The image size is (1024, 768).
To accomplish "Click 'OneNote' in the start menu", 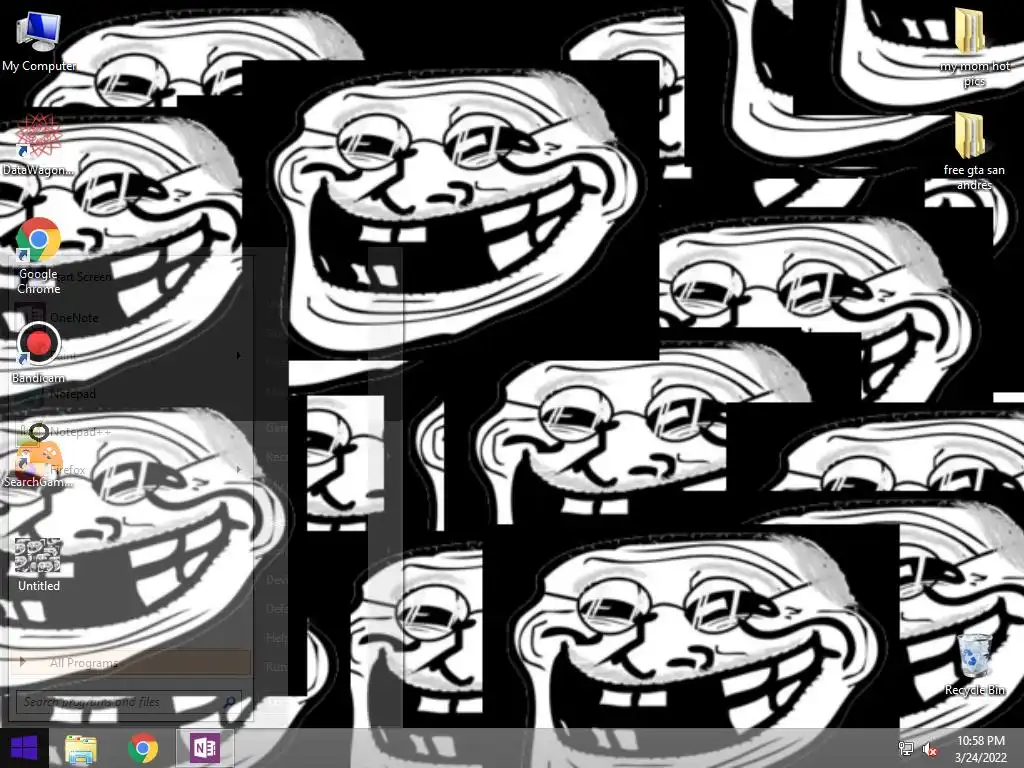I will click(x=131, y=317).
